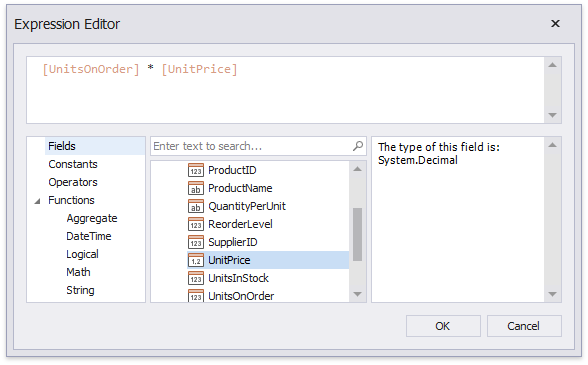Click the [UnitPrice] token in expression
The image size is (588, 365).
coord(200,69)
